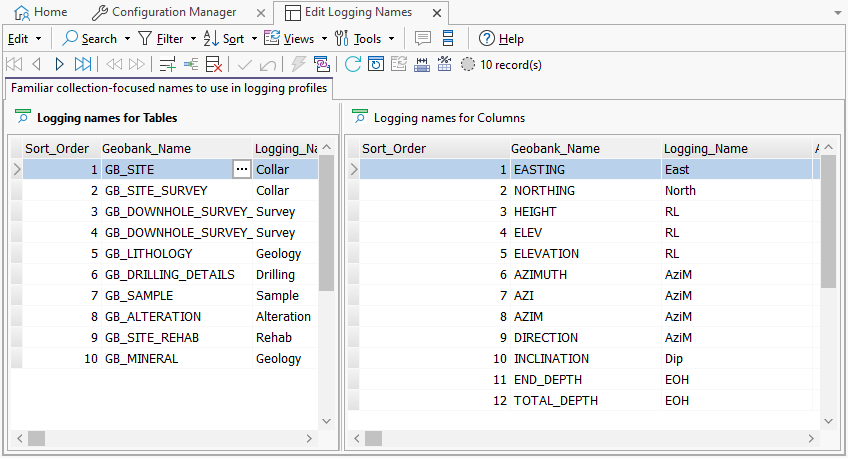Click the Tables panel vertical scrollbar

point(326,230)
